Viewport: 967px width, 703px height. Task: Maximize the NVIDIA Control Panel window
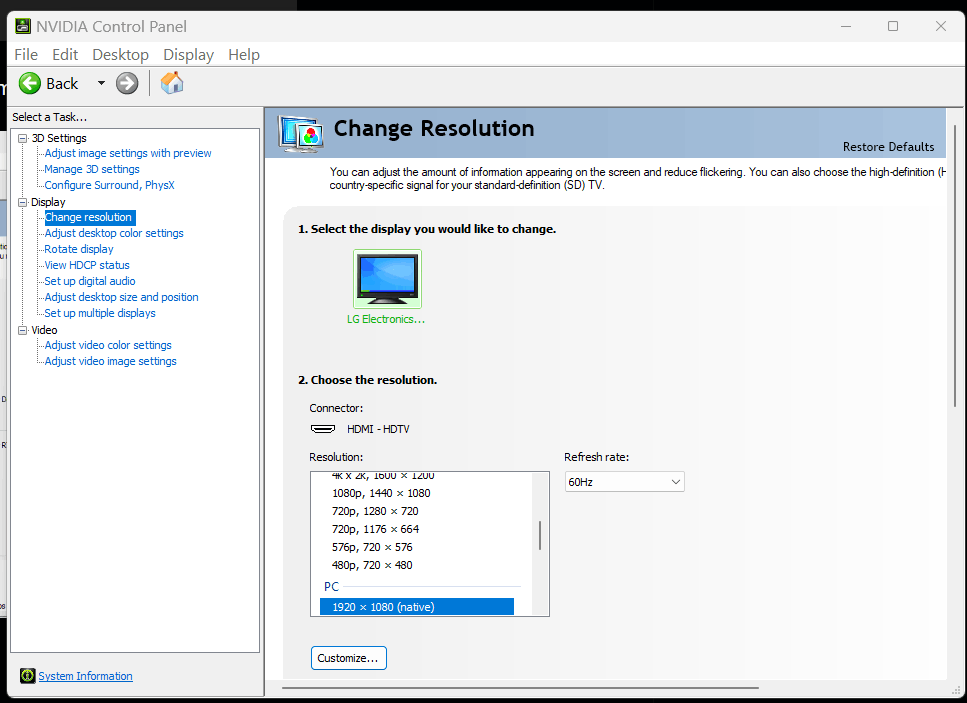pyautogui.click(x=893, y=26)
